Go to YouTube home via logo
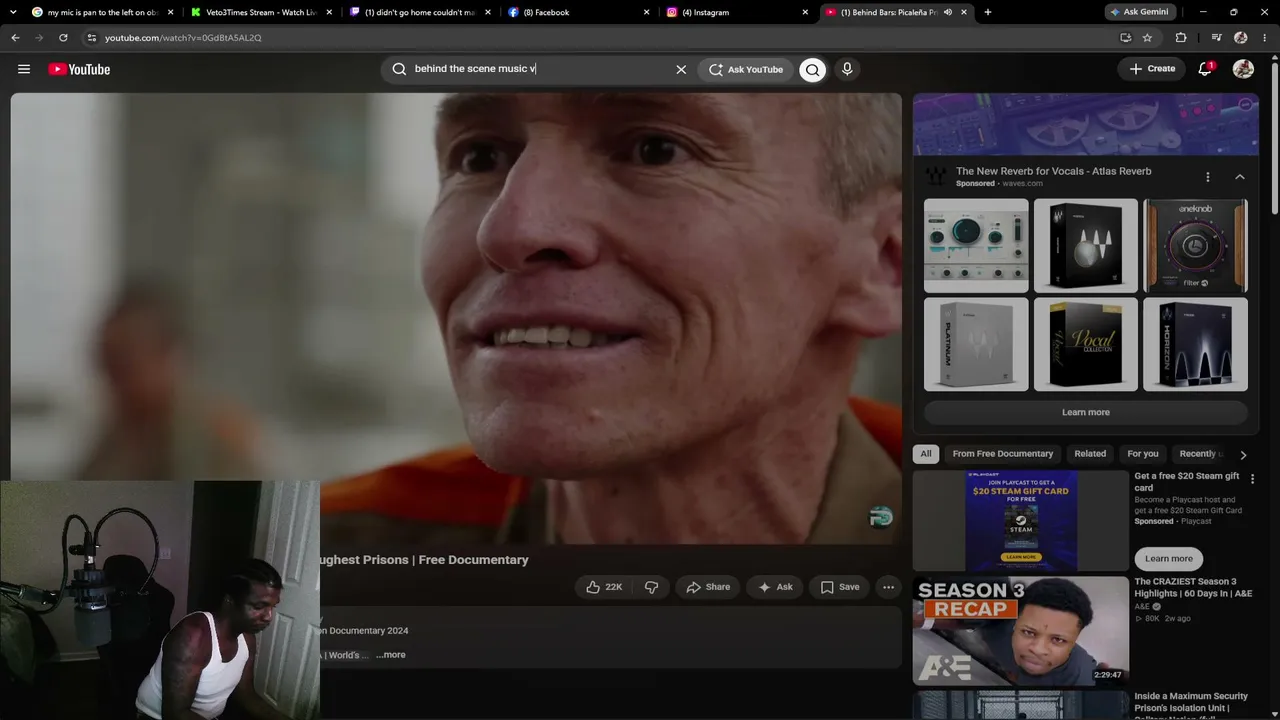Image resolution: width=1280 pixels, height=720 pixels. [x=79, y=69]
